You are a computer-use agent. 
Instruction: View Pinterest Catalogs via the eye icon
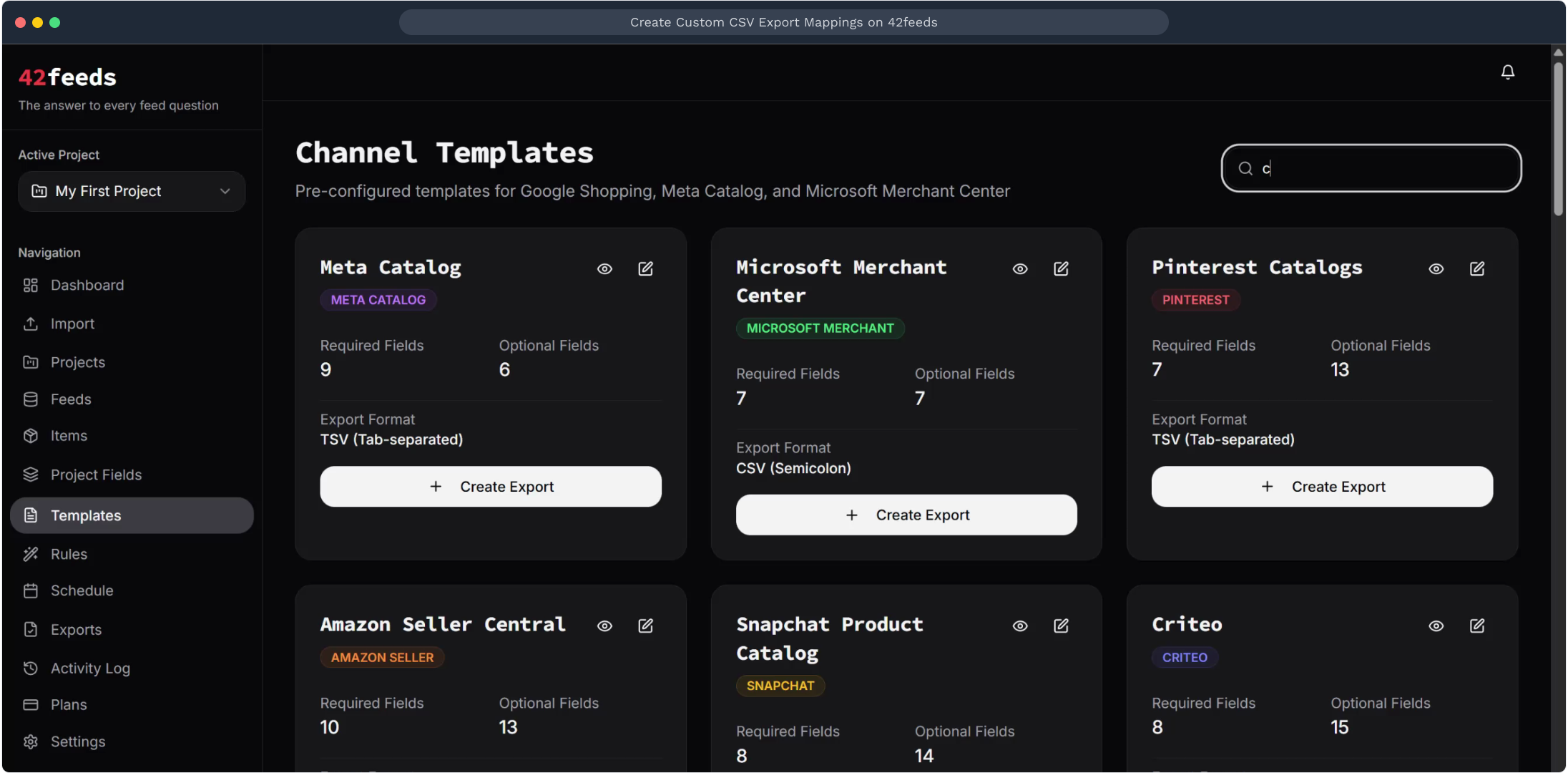point(1436,268)
